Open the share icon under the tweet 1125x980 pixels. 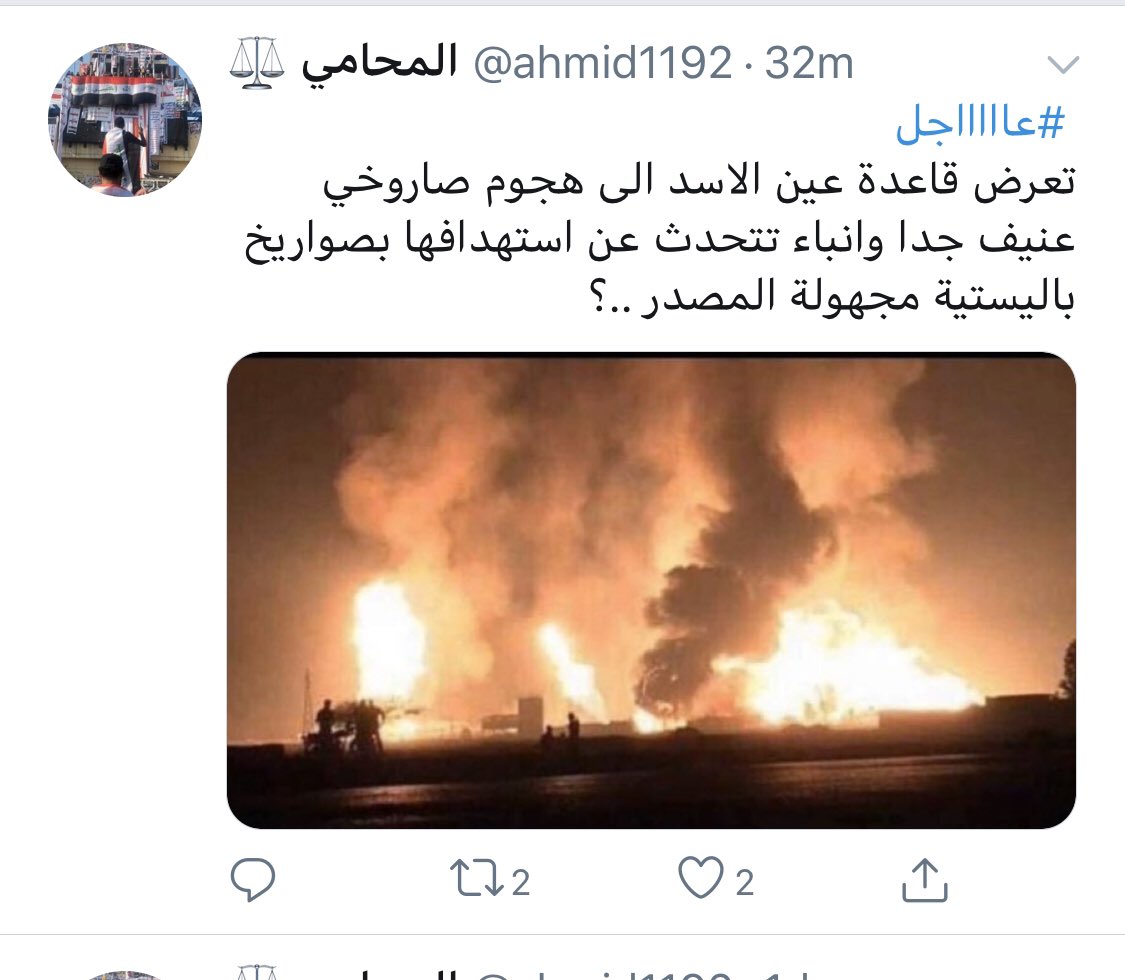pos(924,880)
